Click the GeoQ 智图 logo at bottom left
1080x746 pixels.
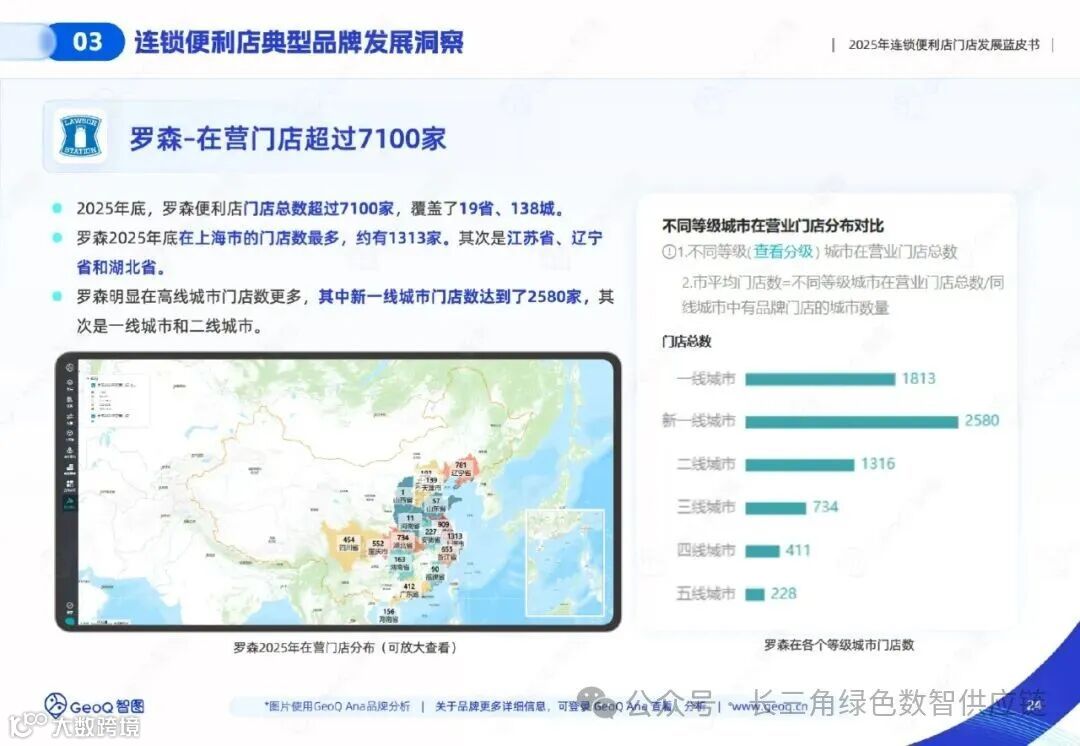click(94, 706)
